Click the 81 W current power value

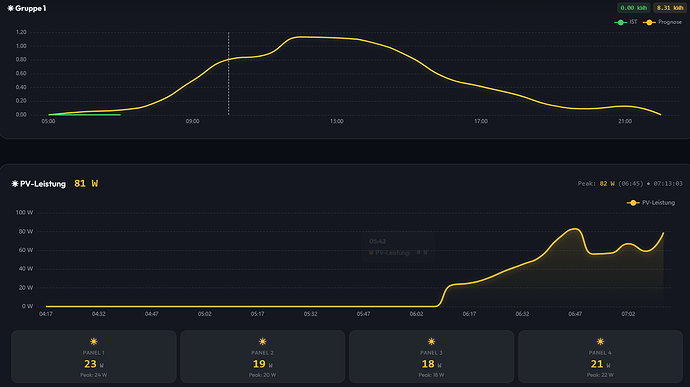(86, 184)
